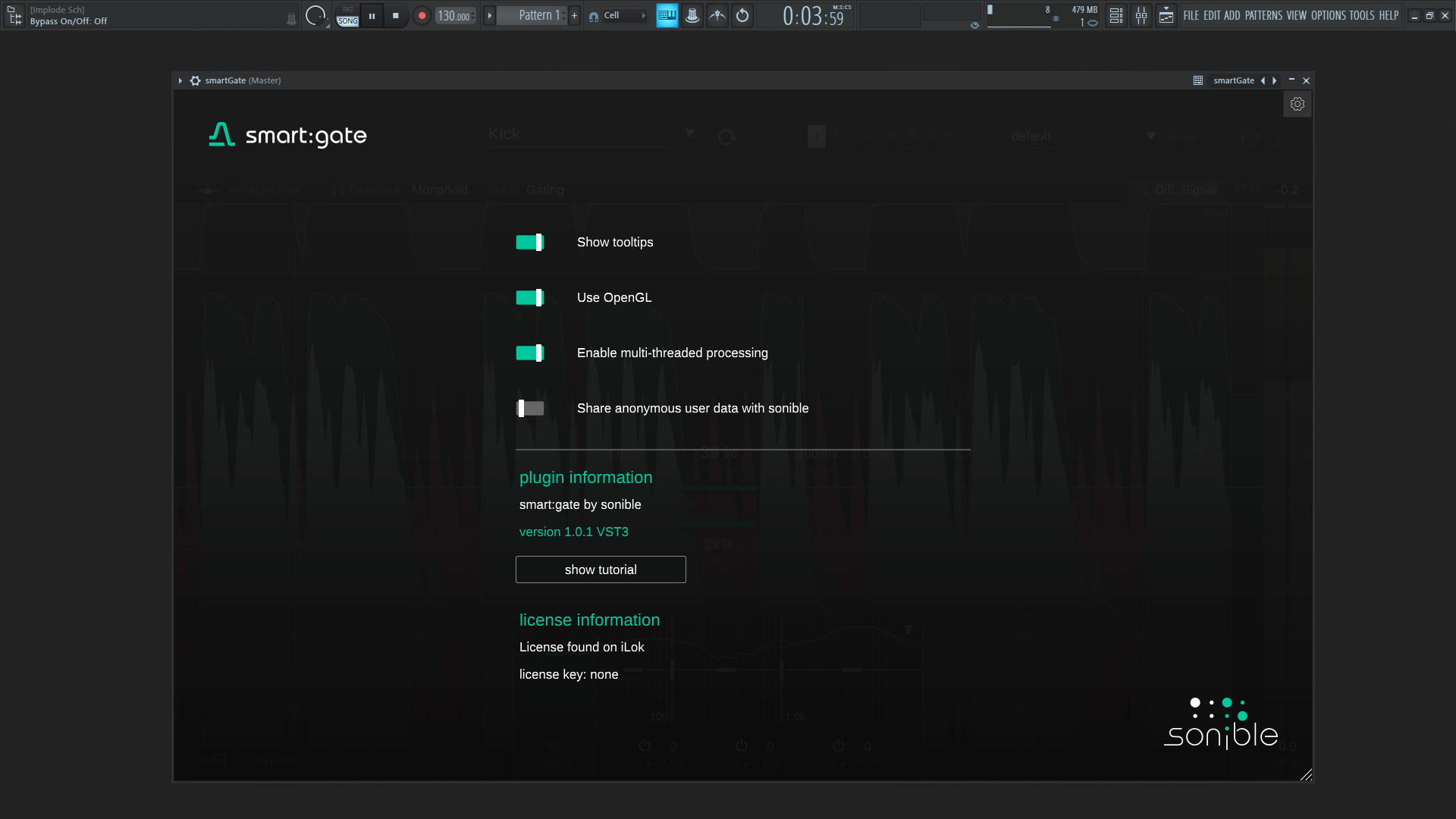Expand the smartGate plugin options arrow
The image size is (1456, 819).
(x=180, y=80)
